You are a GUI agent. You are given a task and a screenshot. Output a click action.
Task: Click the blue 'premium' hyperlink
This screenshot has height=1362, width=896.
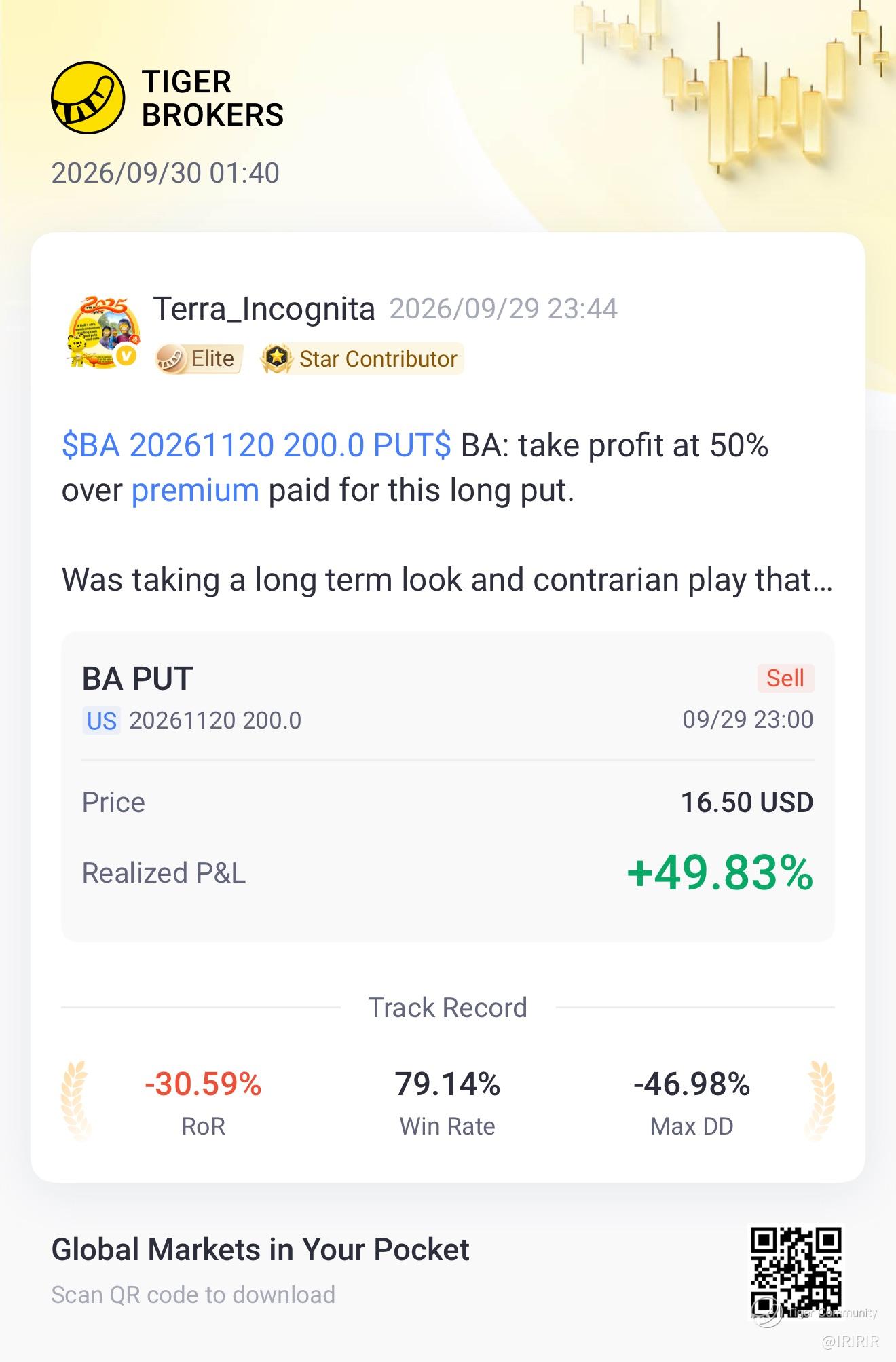pyautogui.click(x=195, y=490)
